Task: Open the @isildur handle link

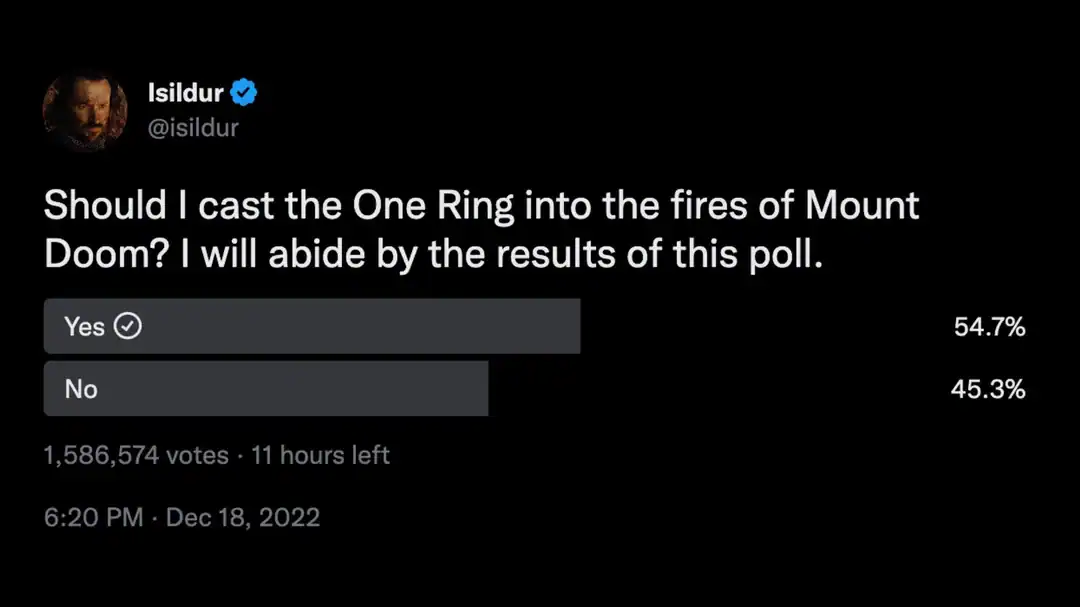Action: 193,127
